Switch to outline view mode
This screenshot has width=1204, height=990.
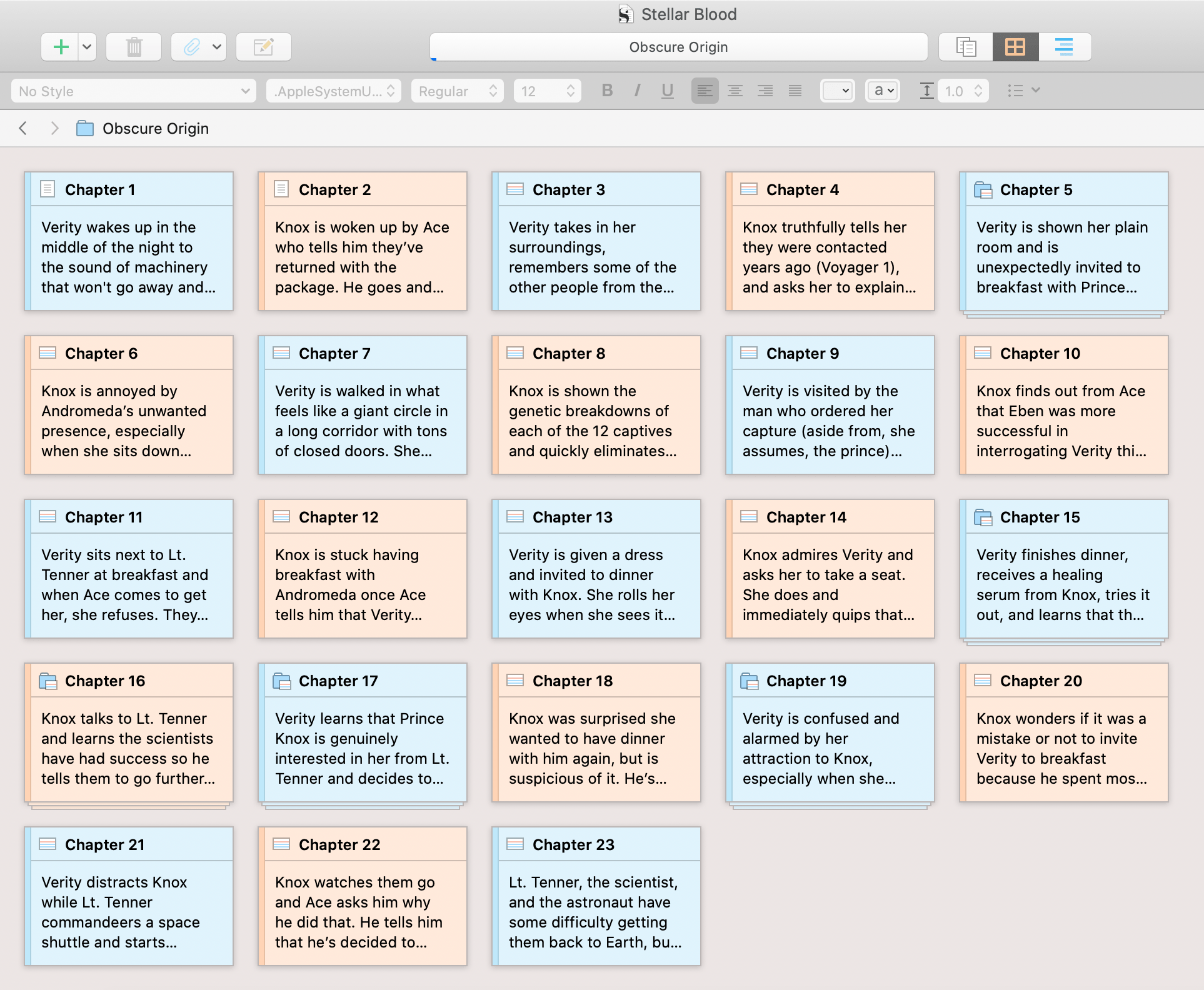pyautogui.click(x=1064, y=47)
